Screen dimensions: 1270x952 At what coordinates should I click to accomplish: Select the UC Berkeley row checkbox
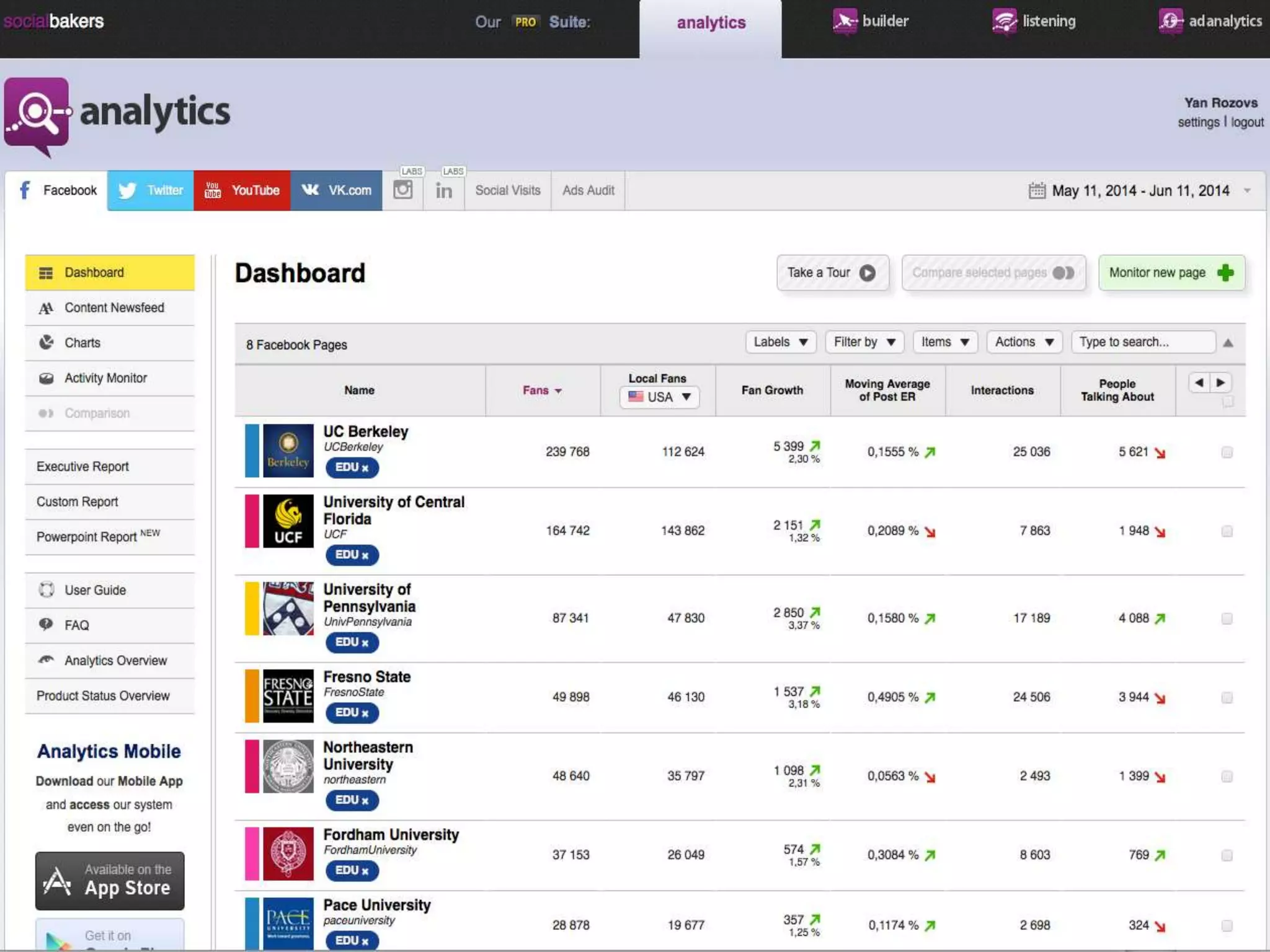tap(1227, 452)
